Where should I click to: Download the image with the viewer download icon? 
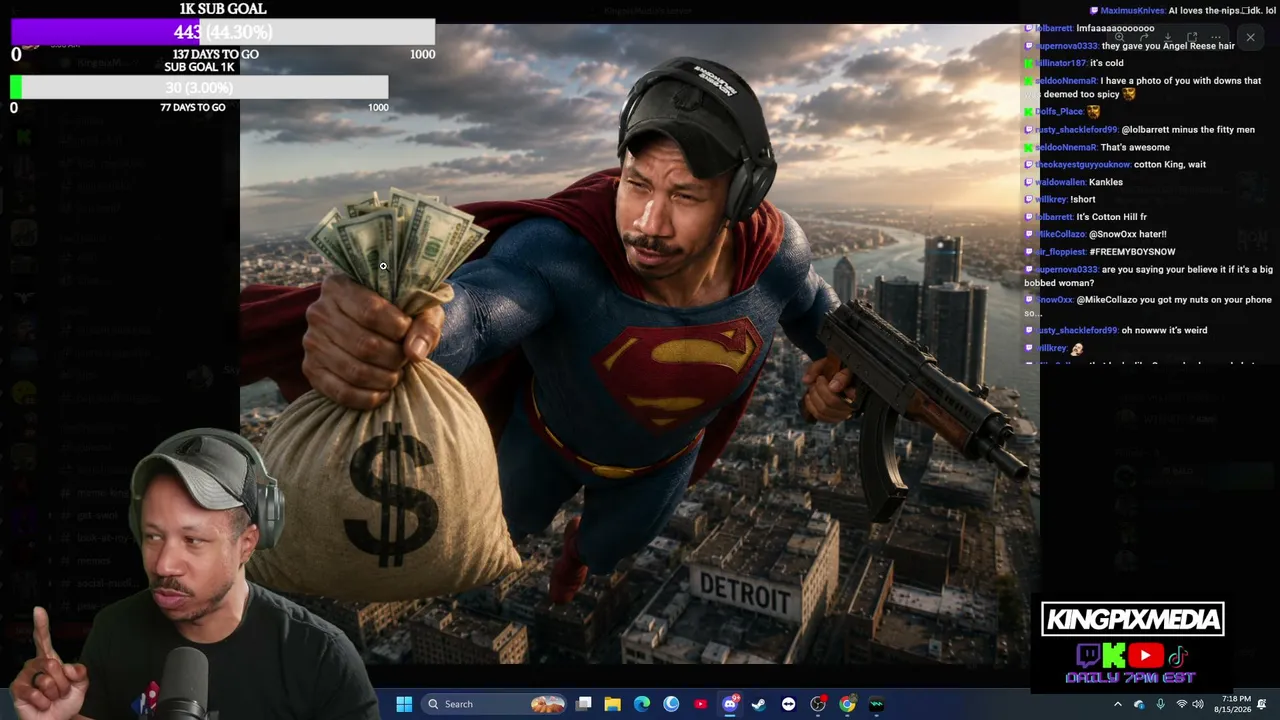1167,38
